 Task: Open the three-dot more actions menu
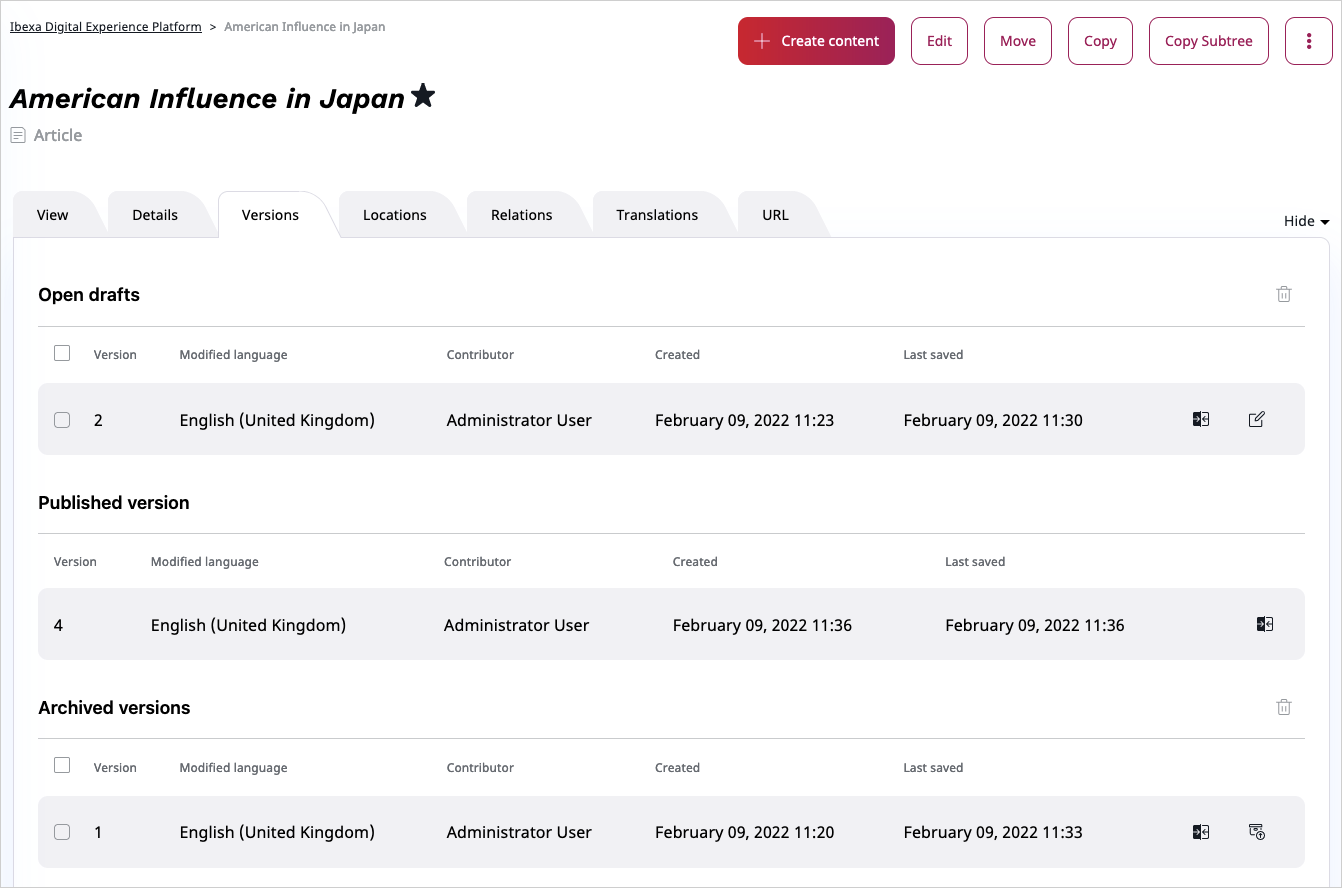click(x=1309, y=41)
